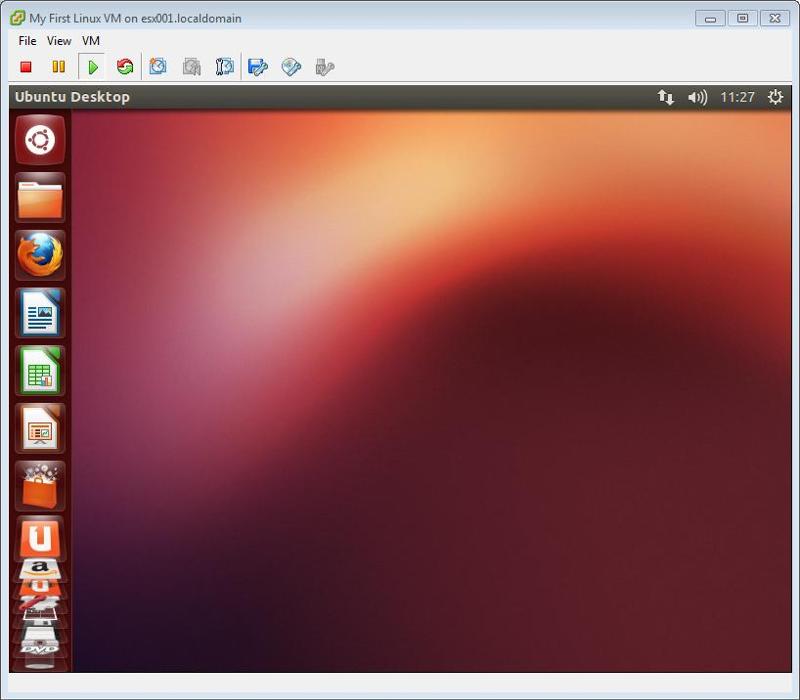Launch LibreOffice Writer
The width and height of the screenshot is (800, 700).
point(40,311)
